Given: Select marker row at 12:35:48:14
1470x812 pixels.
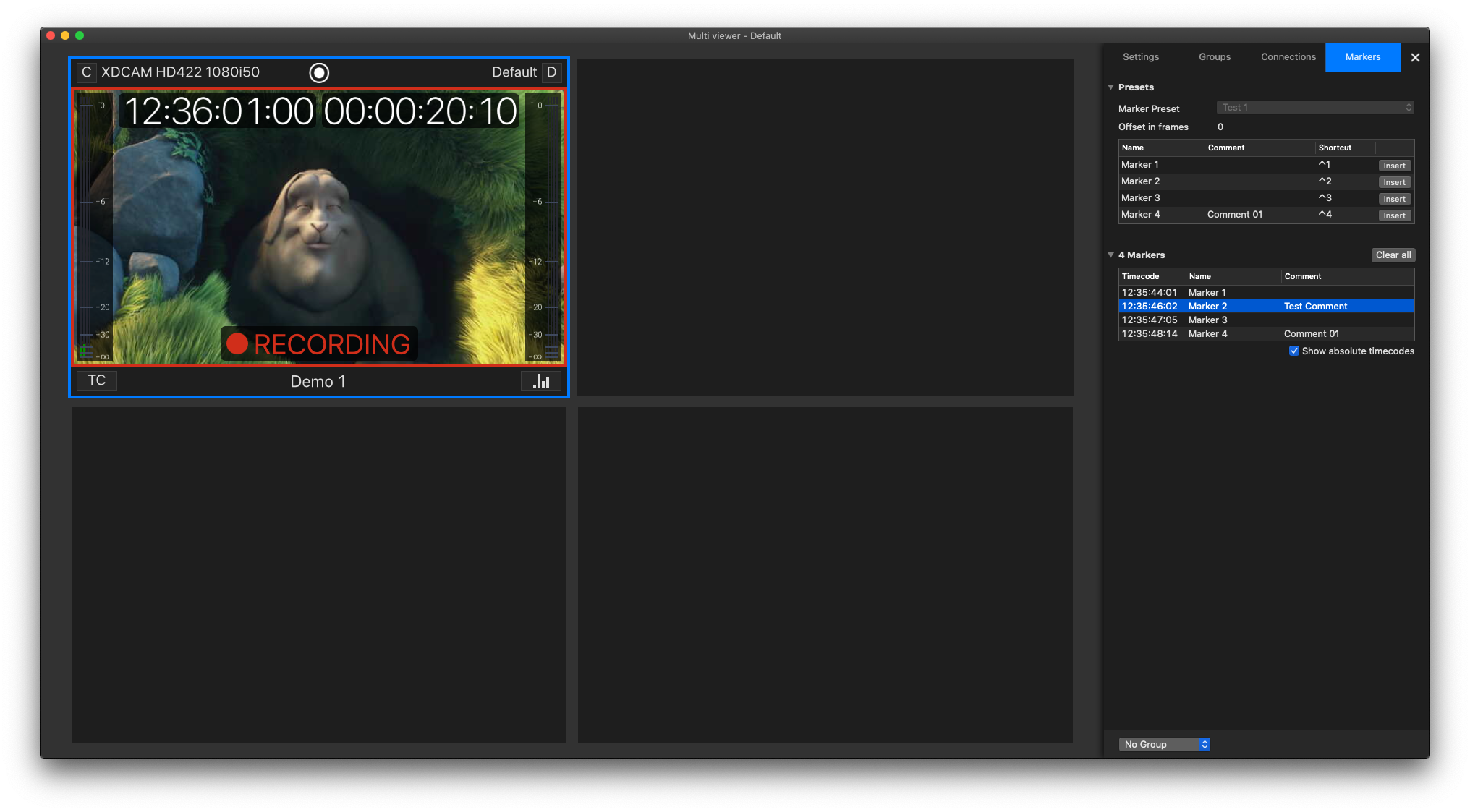Looking at the screenshot, I should 1266,333.
